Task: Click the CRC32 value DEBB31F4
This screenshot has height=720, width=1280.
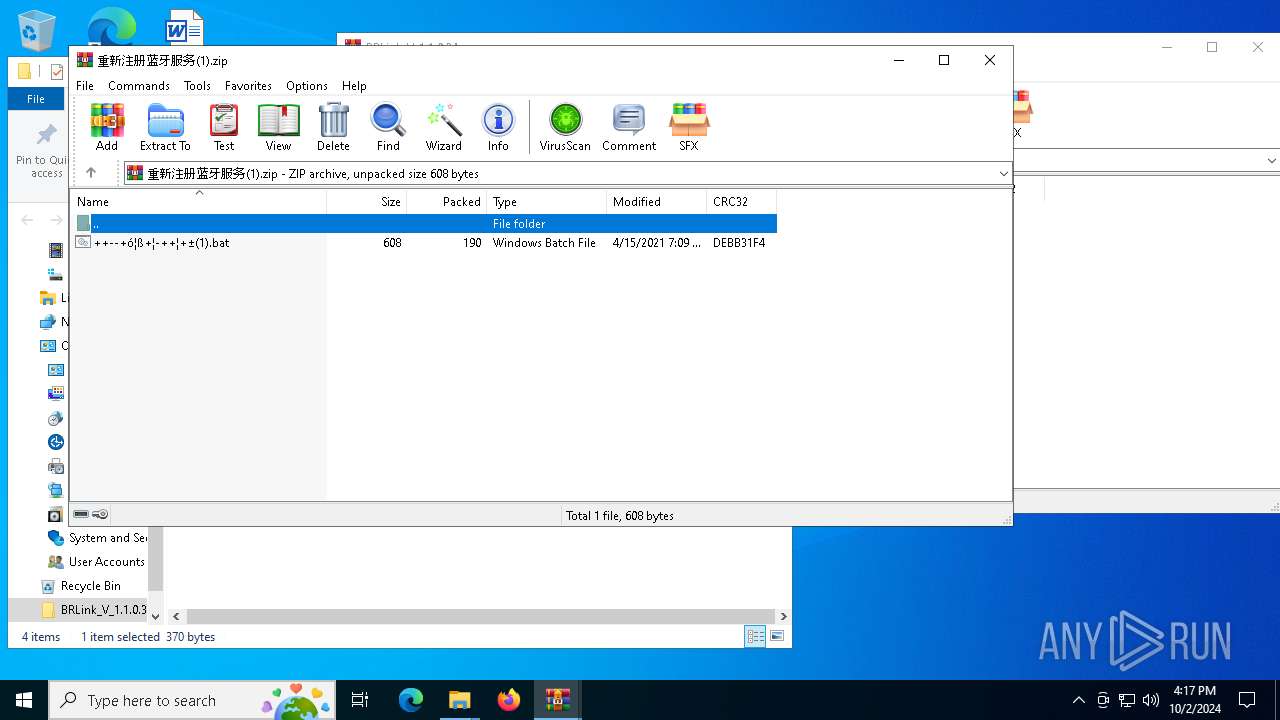Action: 739,243
